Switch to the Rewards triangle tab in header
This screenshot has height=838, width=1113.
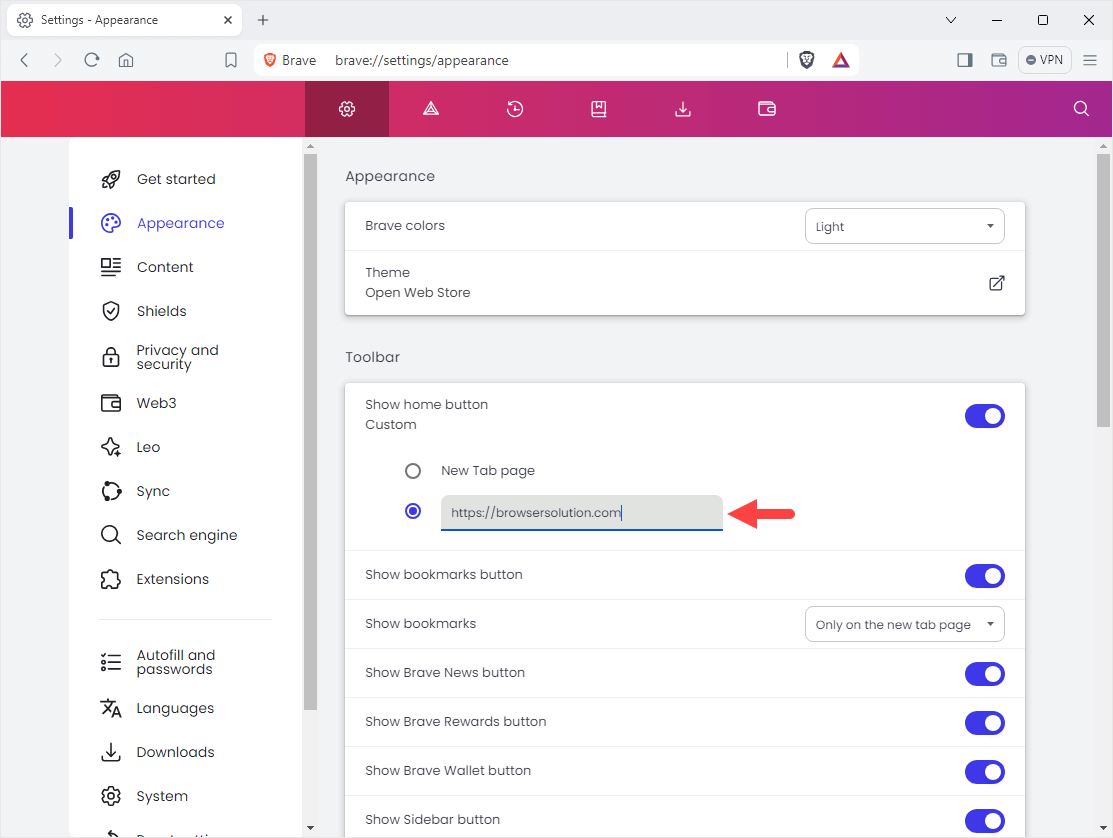point(431,109)
